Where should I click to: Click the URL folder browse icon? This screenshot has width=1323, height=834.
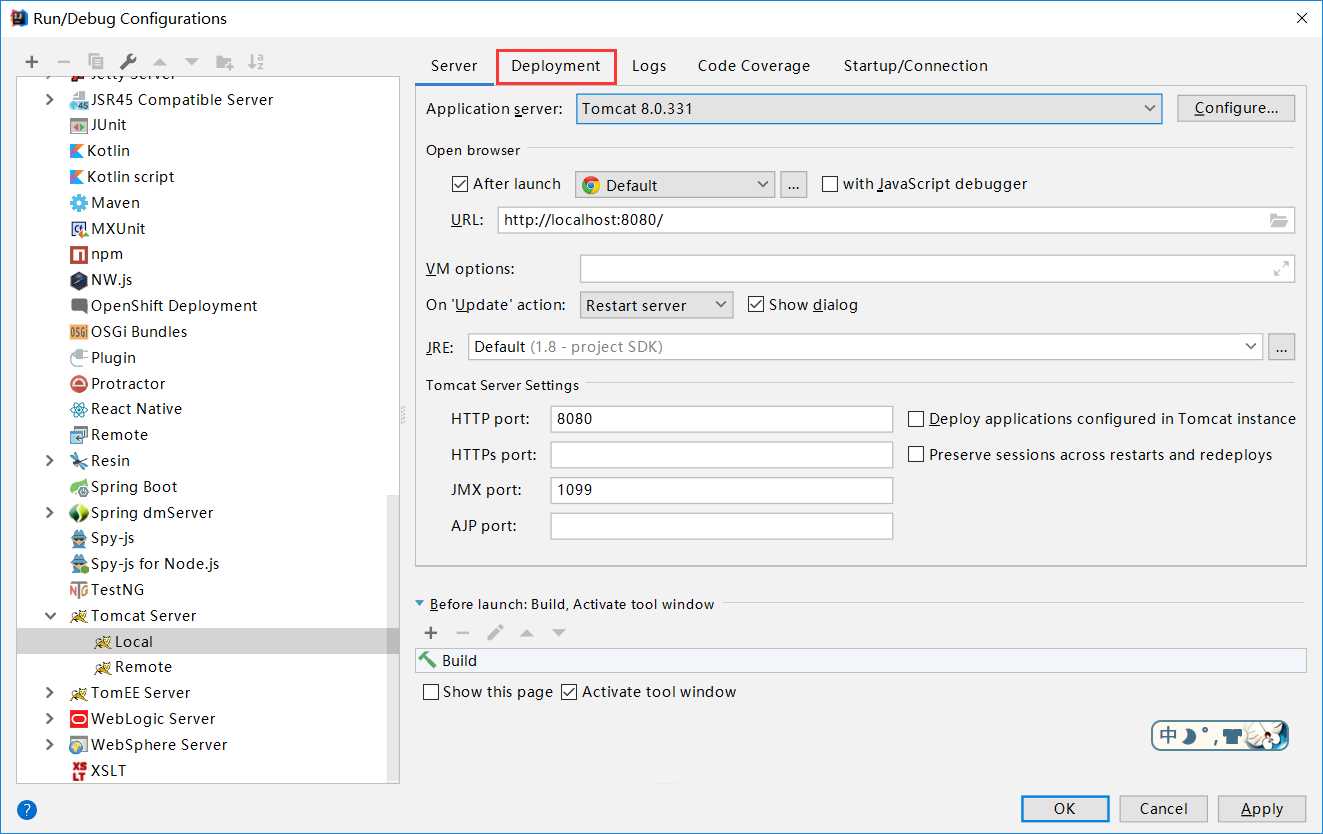click(x=1278, y=220)
